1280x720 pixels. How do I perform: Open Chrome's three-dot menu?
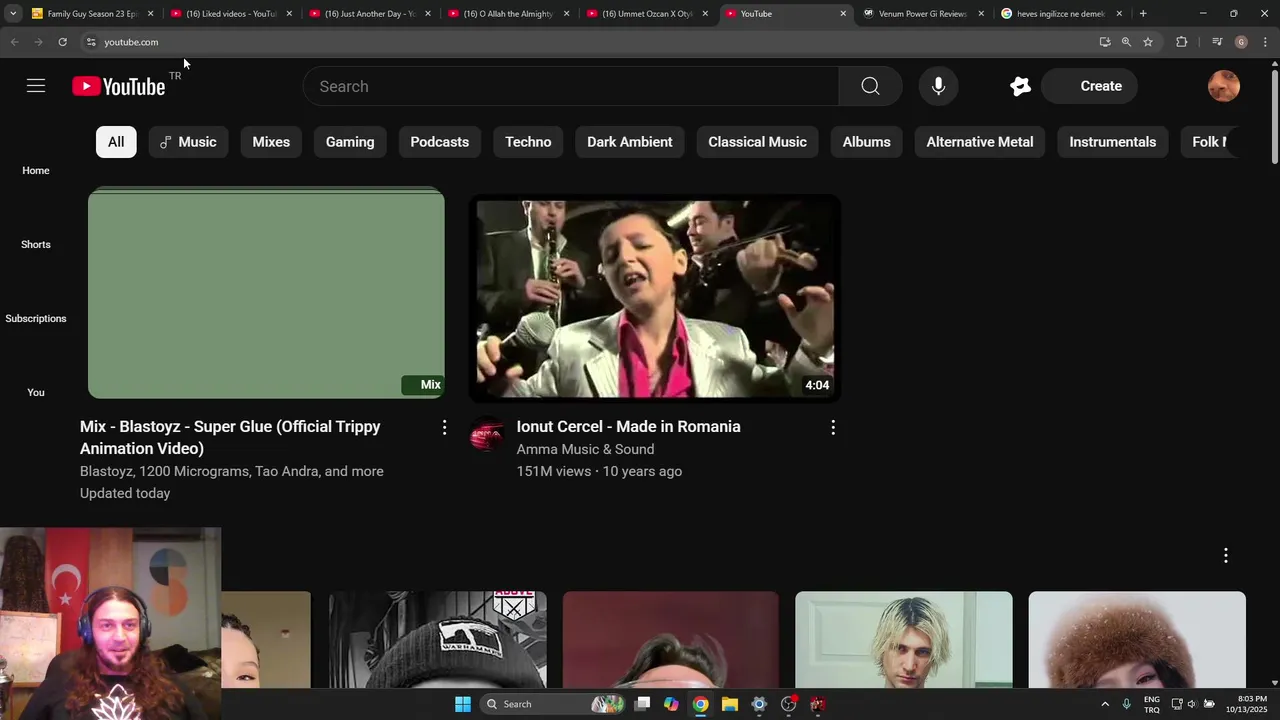1265,42
